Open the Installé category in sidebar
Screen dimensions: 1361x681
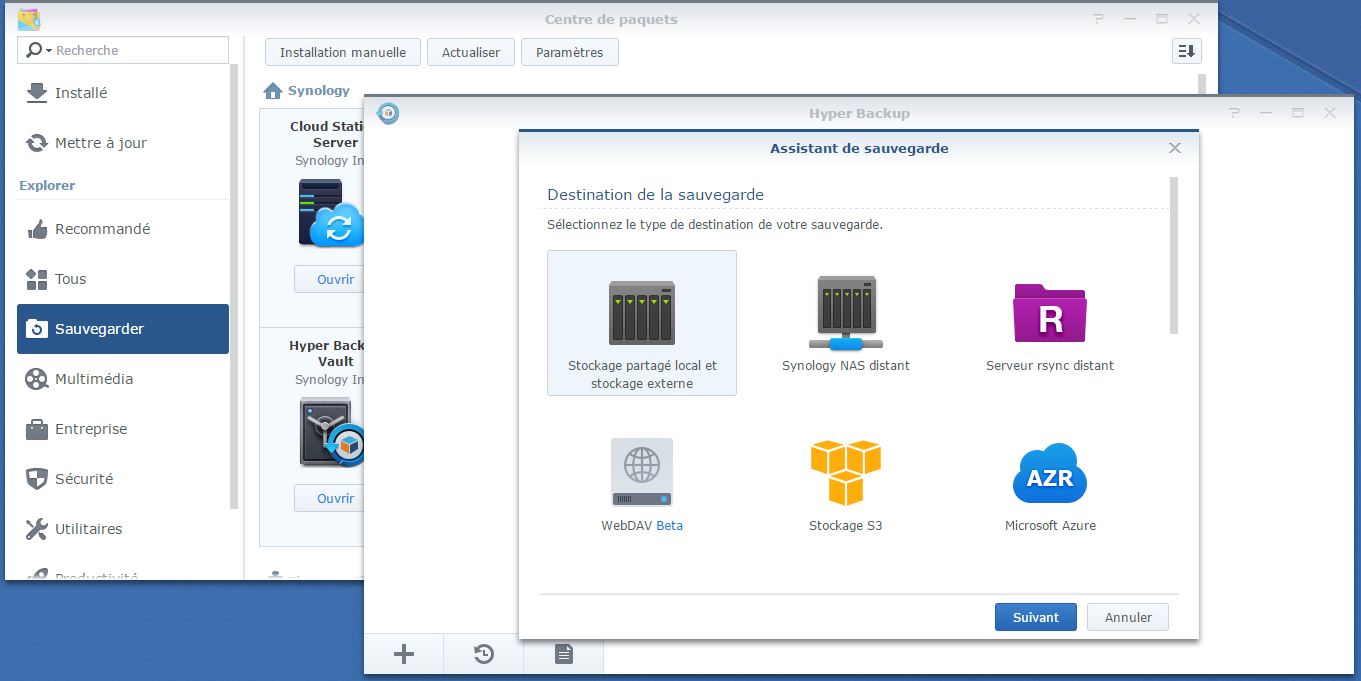click(x=81, y=93)
